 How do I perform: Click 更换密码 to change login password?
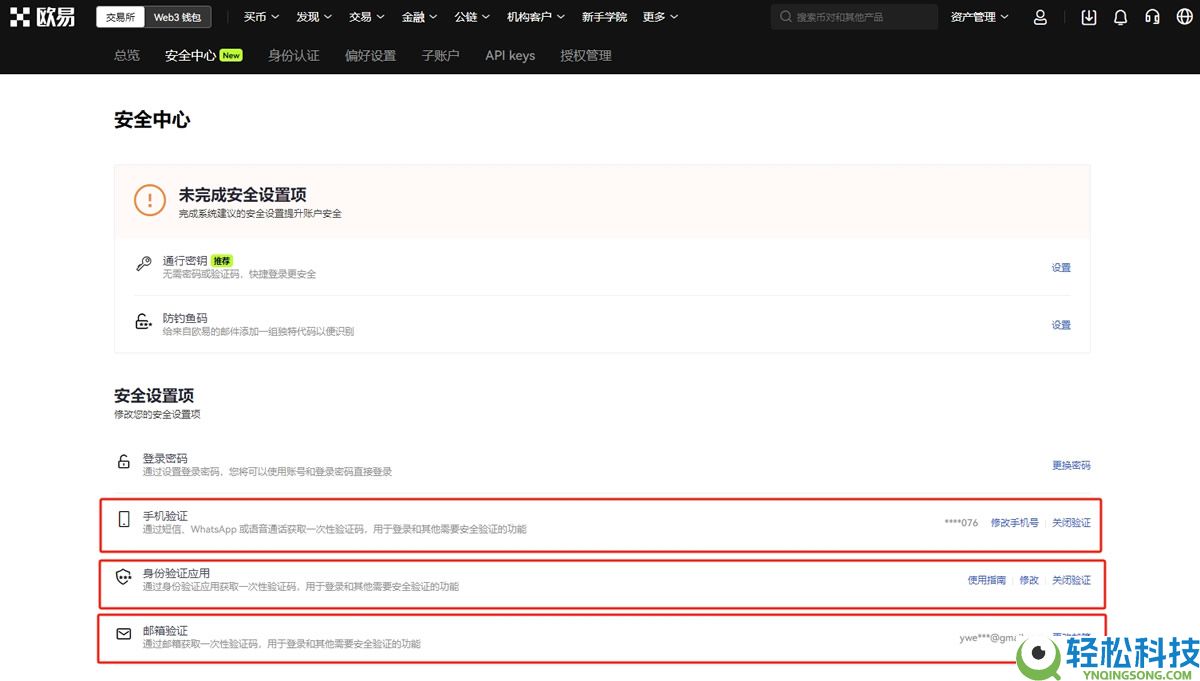(x=1072, y=465)
